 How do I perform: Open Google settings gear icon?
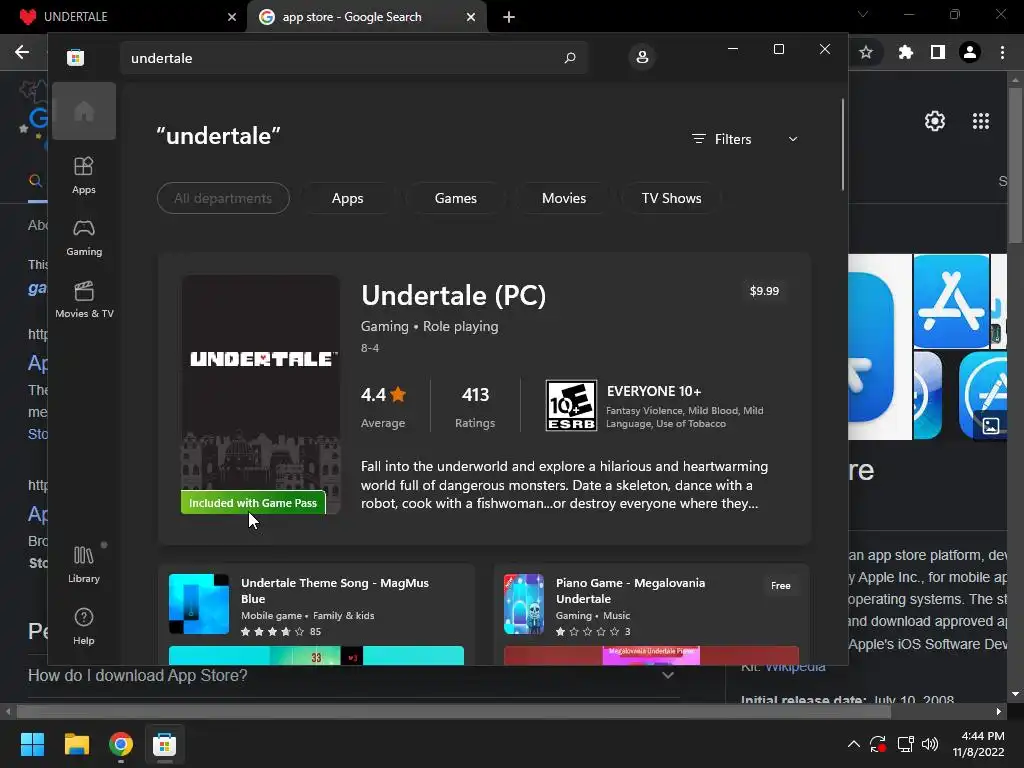[935, 121]
